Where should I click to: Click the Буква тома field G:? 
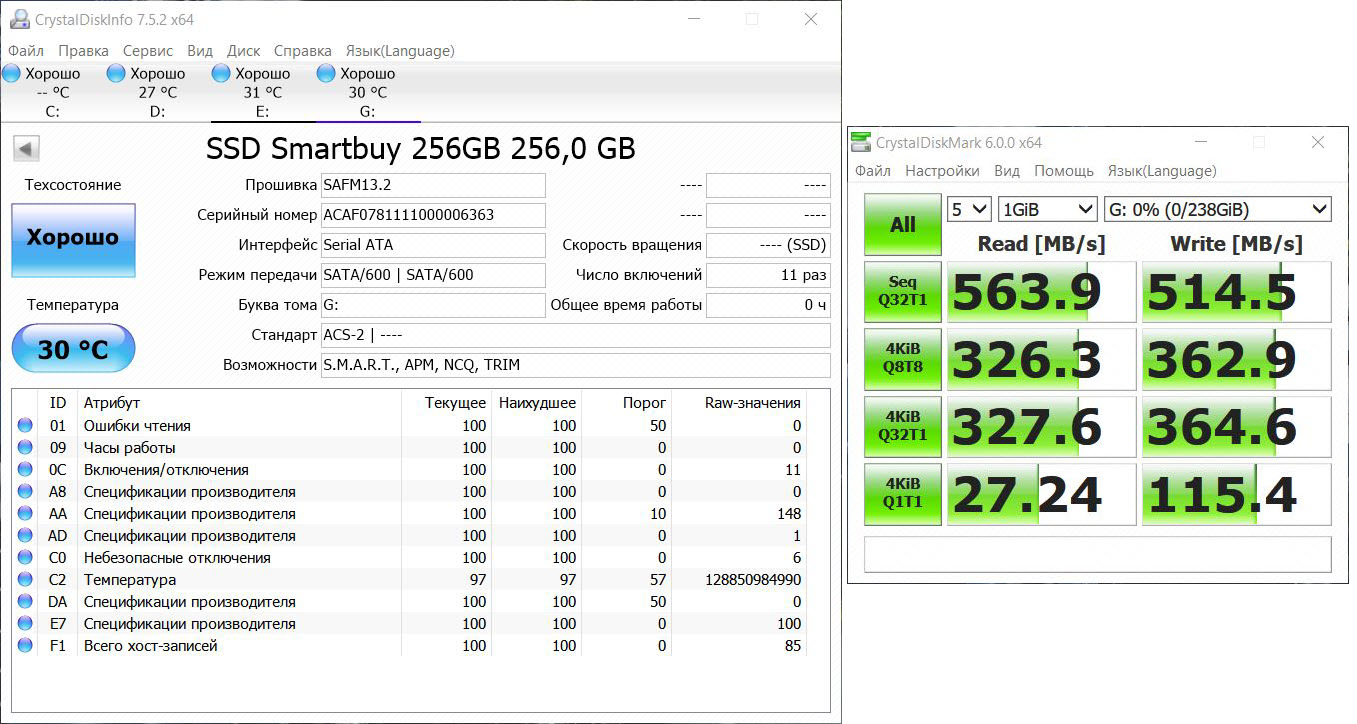433,305
